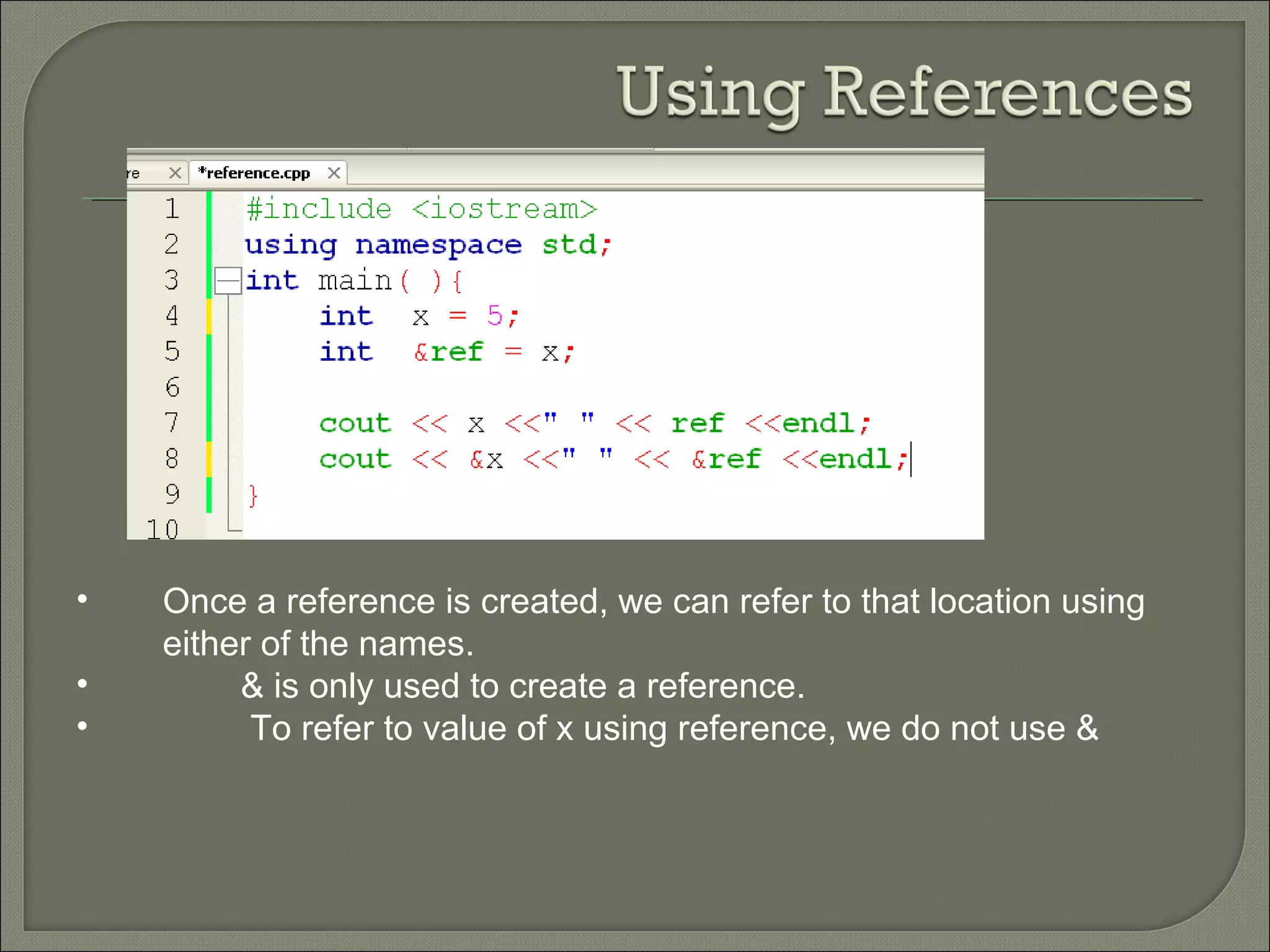Click line number 10 in the gutter
This screenshot has width=1270, height=952.
[x=163, y=529]
